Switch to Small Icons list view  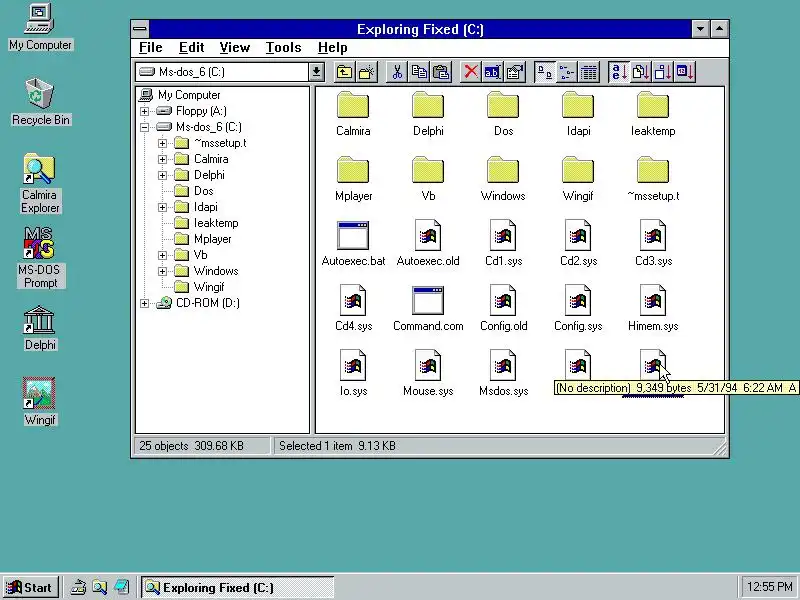click(x=566, y=72)
